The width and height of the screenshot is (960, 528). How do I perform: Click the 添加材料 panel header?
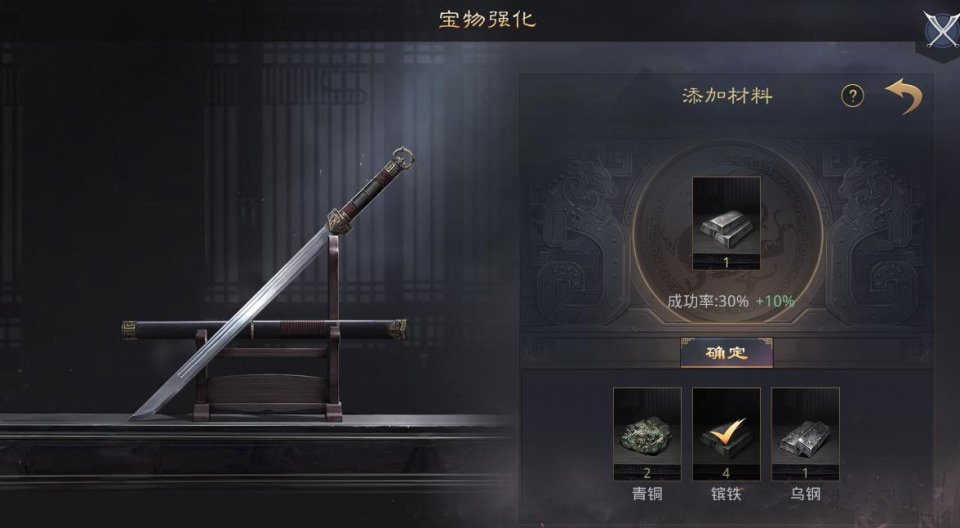click(x=727, y=96)
